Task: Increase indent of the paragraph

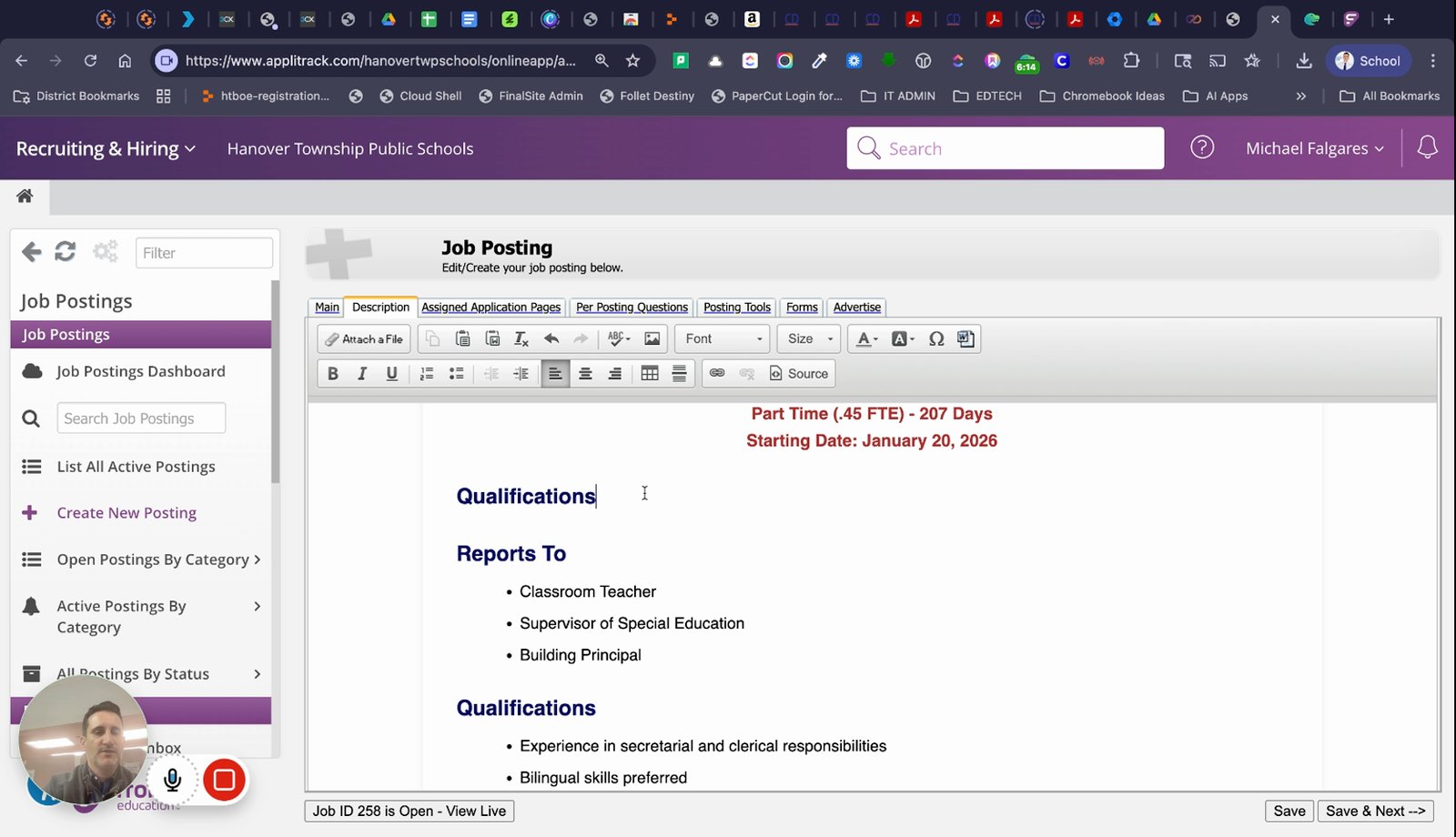Action: point(521,373)
